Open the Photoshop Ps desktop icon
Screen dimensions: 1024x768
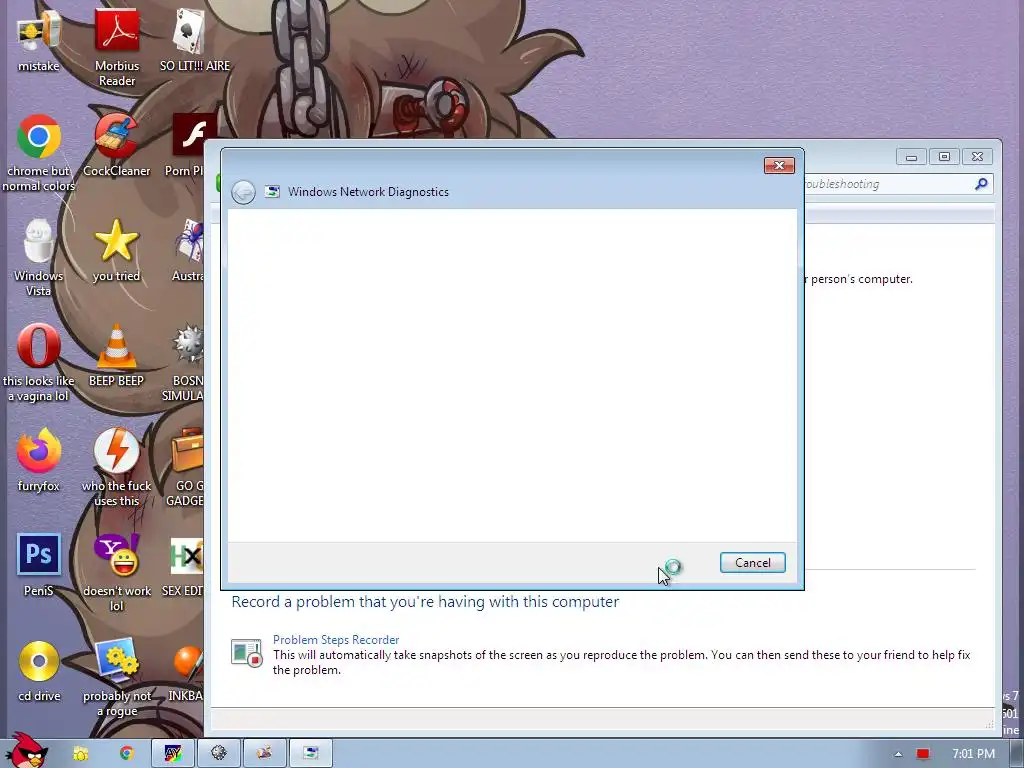[x=39, y=566]
